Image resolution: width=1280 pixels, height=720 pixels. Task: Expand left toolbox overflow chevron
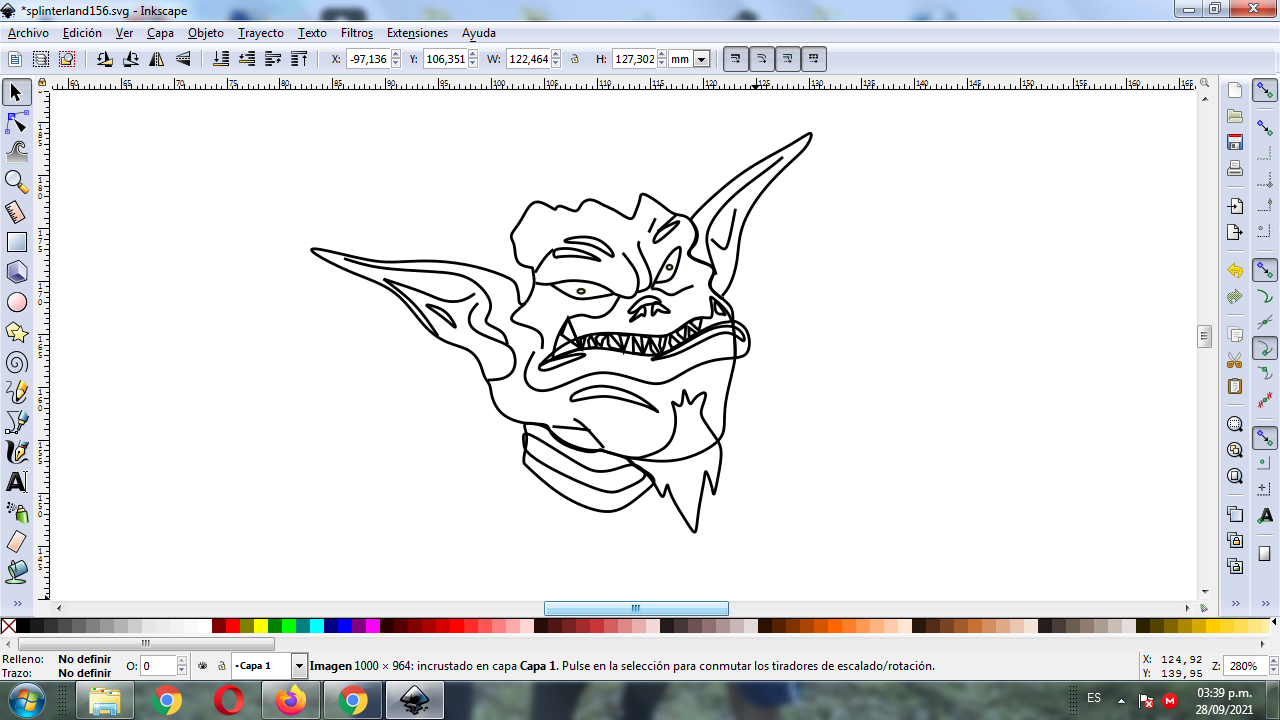[16, 604]
